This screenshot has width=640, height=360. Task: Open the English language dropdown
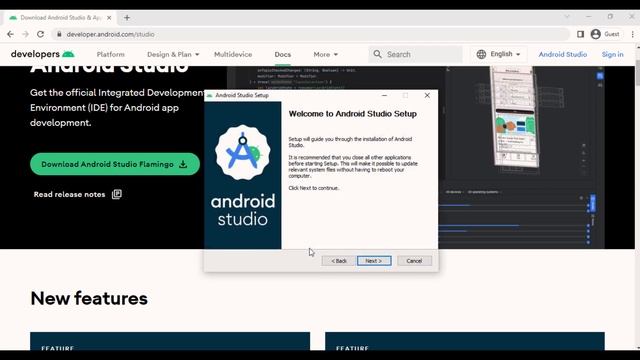click(499, 54)
